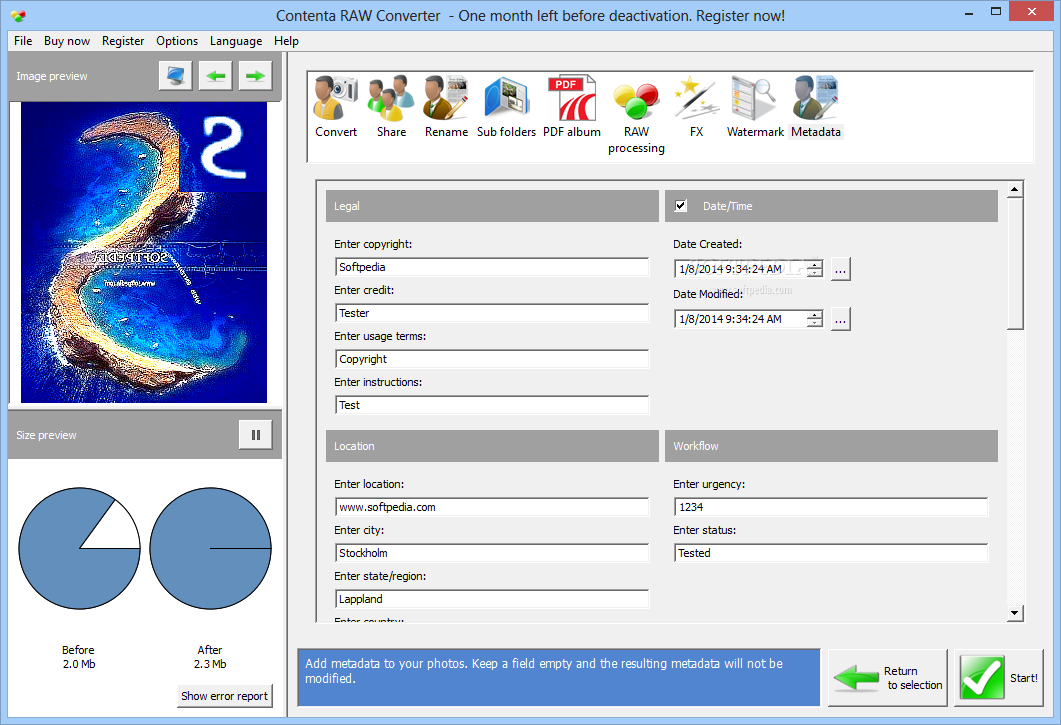Click the credit field containing Tester

pos(492,313)
